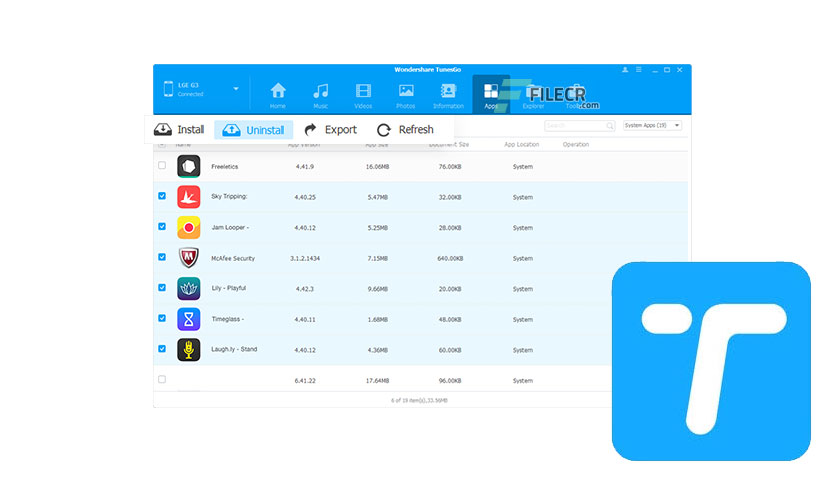This screenshot has width=836, height=484.
Task: Click the 640.00KB document size cell
Action: coord(450,259)
